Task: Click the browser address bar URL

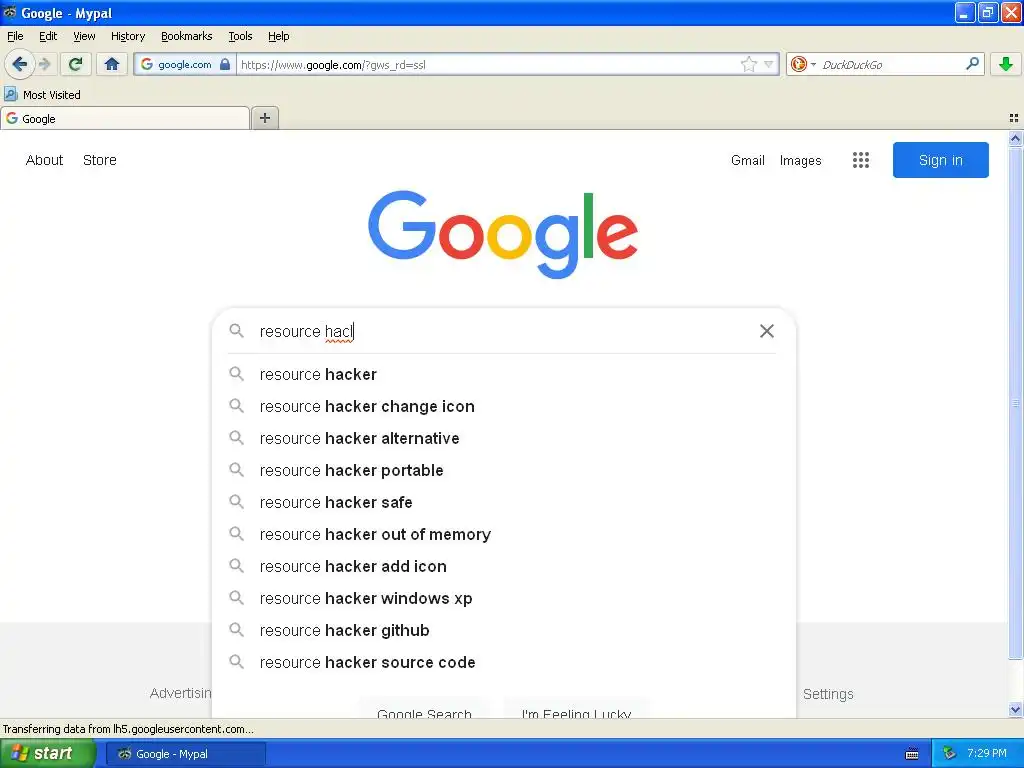Action: pyautogui.click(x=487, y=64)
